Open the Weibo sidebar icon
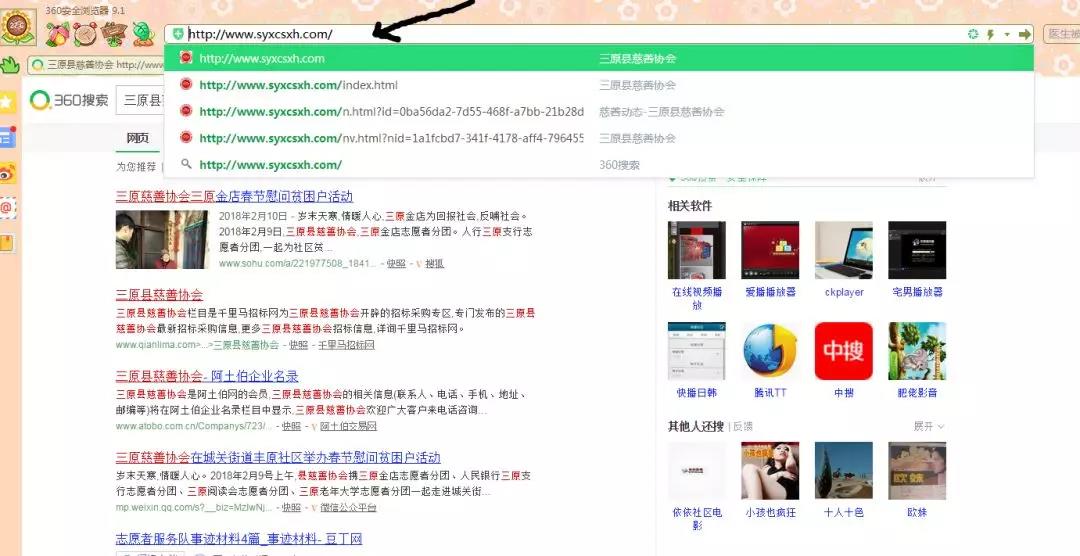This screenshot has width=1080, height=556. 8,172
